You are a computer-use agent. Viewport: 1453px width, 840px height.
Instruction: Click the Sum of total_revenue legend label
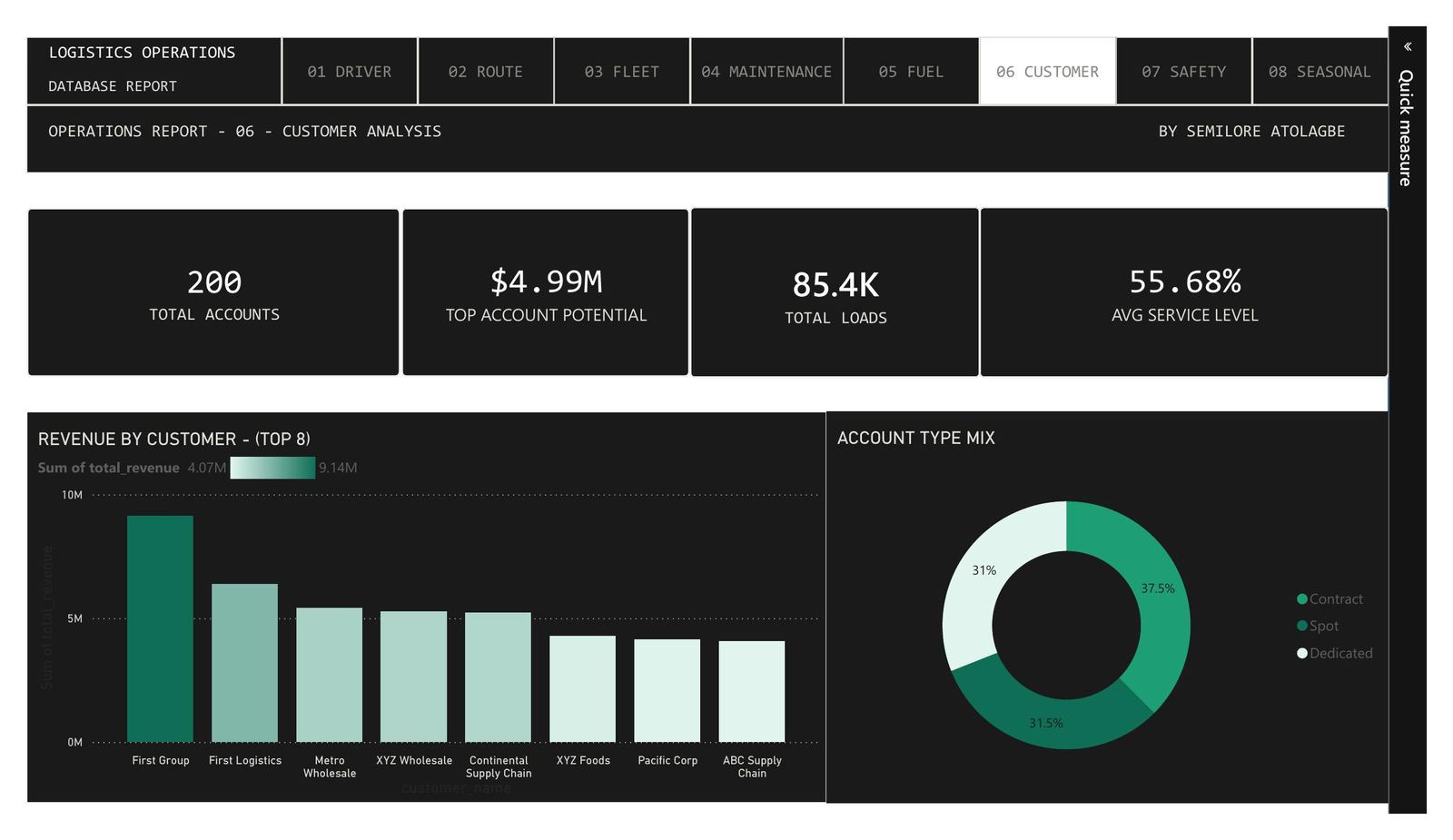click(109, 468)
